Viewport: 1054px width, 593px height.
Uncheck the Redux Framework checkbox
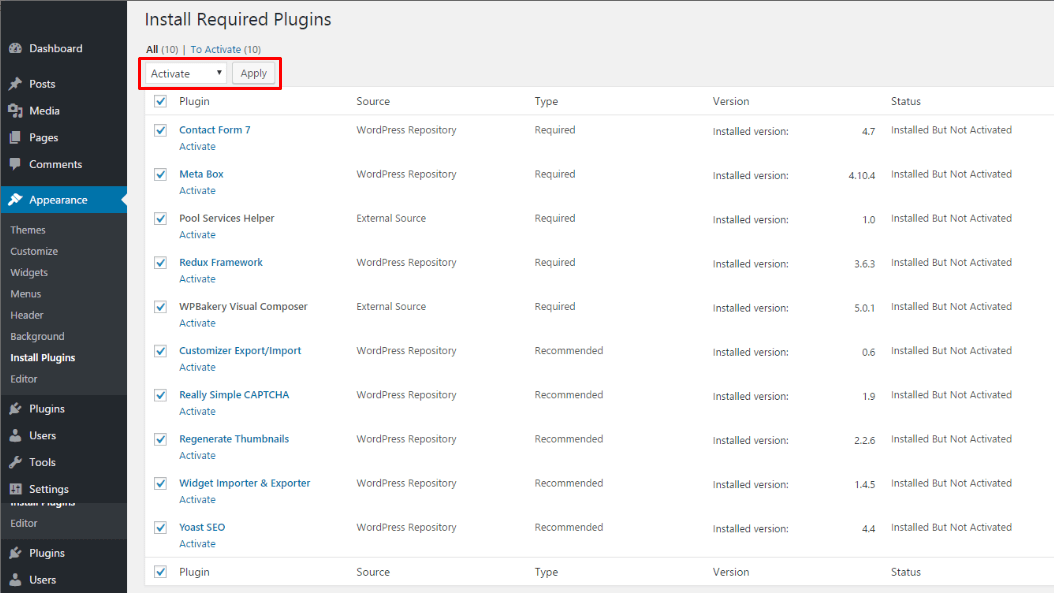click(161, 263)
